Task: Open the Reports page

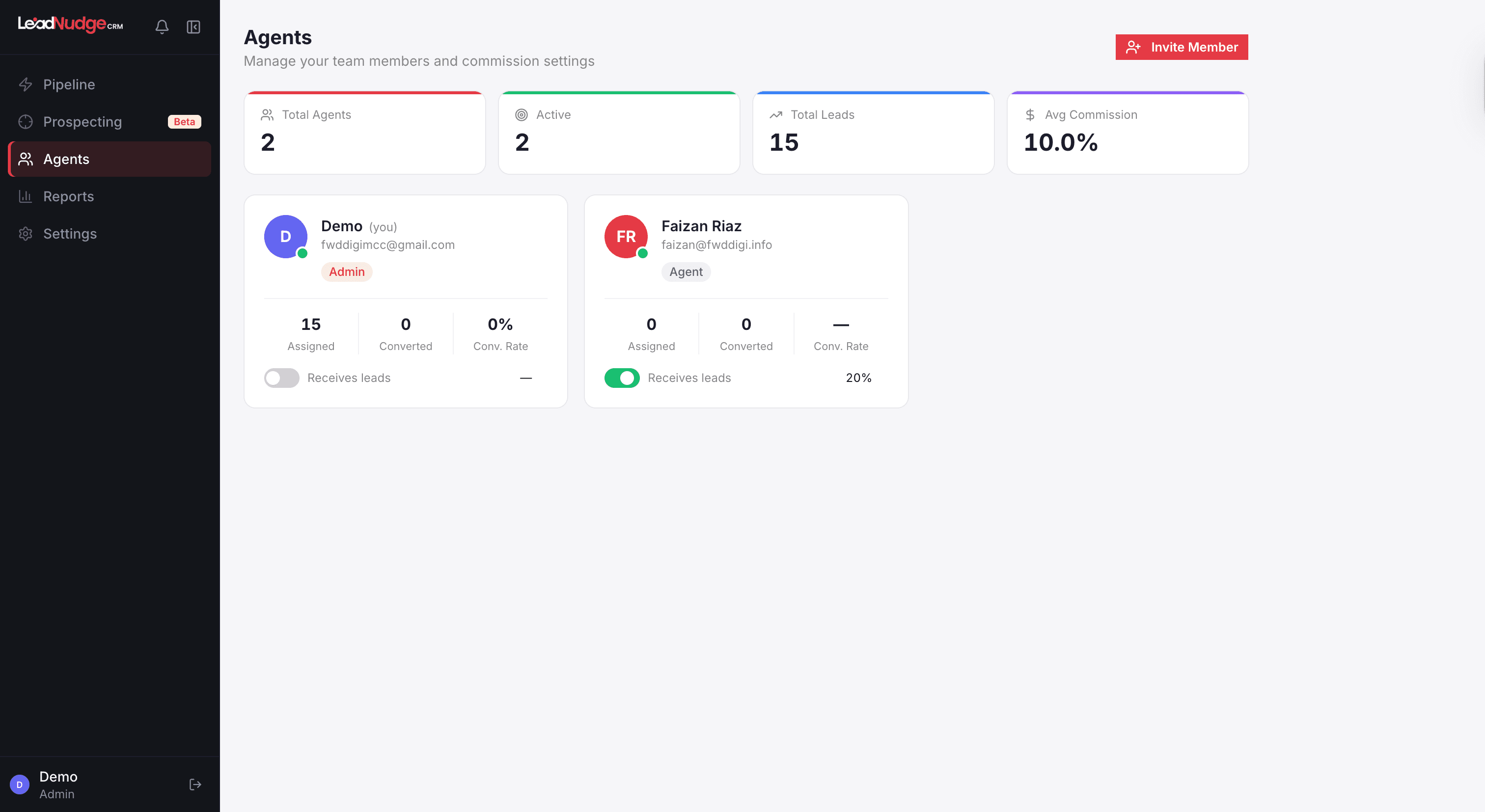Action: (x=110, y=196)
